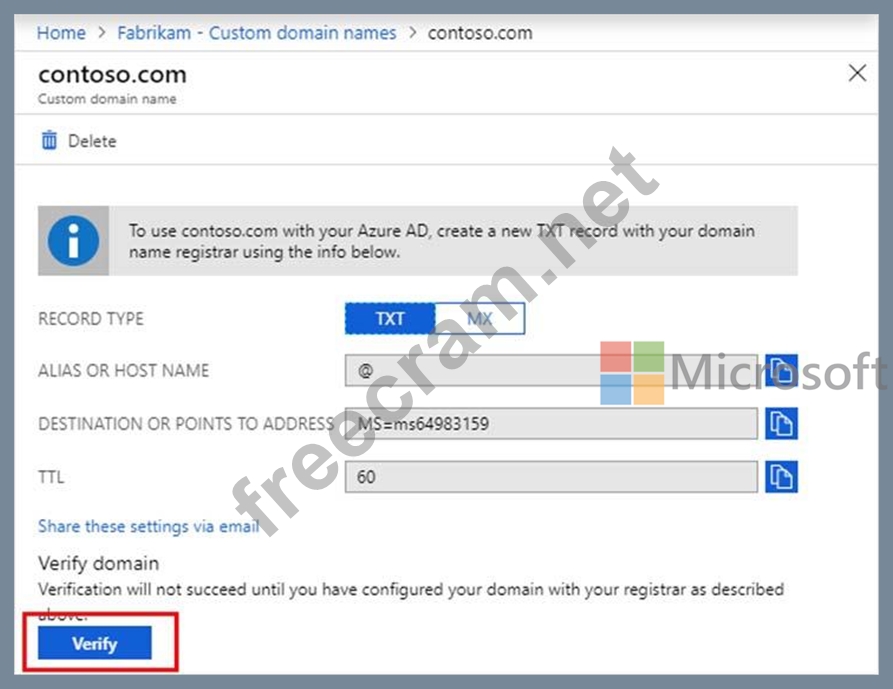Click the Verify button
893x689 pixels.
coord(95,643)
